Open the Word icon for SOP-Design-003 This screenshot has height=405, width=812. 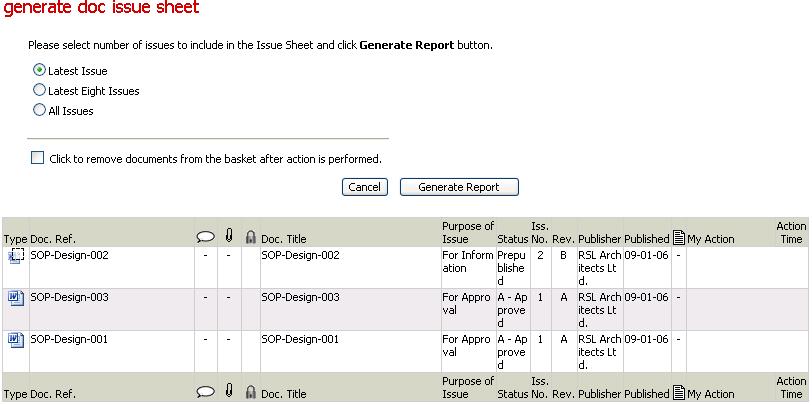pos(16,298)
